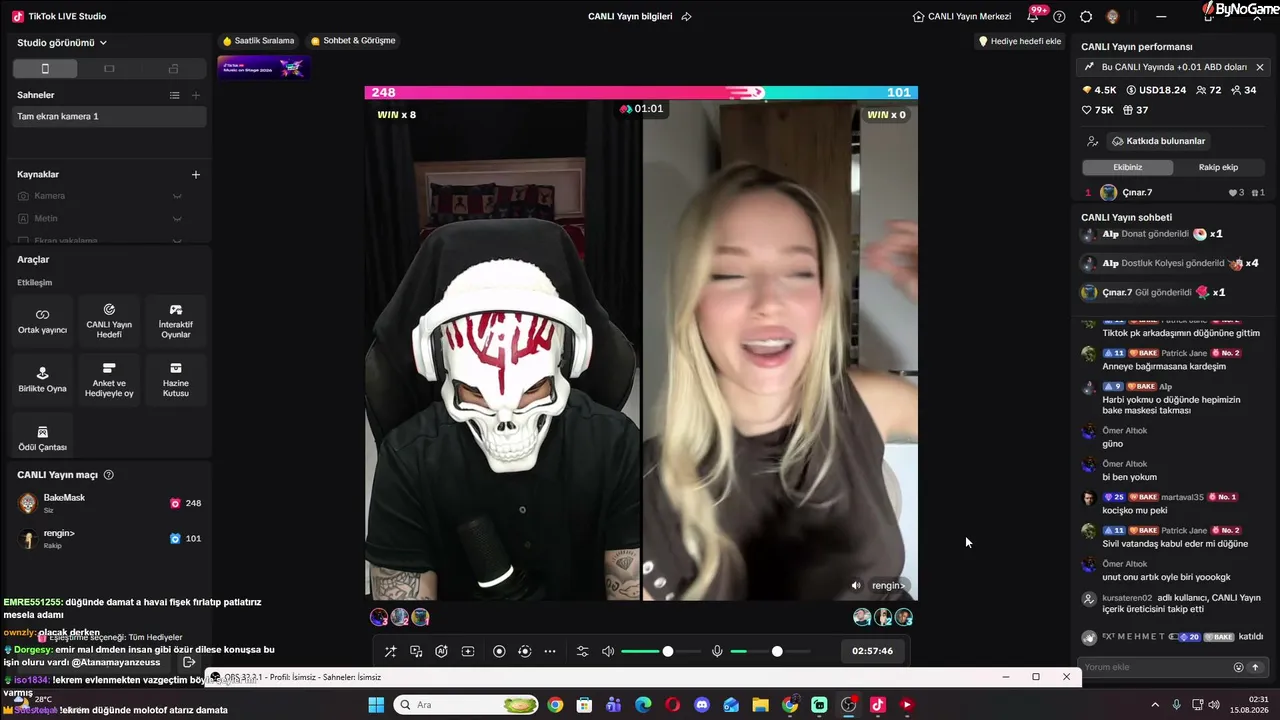Open the CANLI Yayın Hedefi tool

click(x=109, y=320)
